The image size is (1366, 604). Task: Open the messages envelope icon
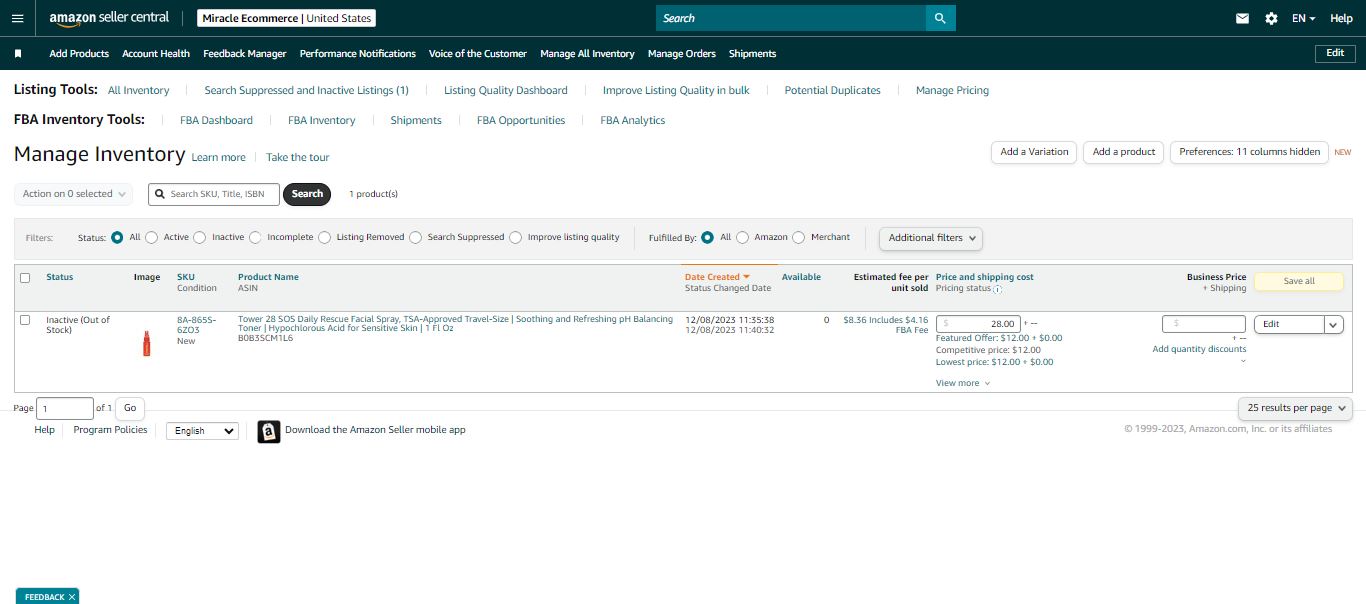point(1242,18)
